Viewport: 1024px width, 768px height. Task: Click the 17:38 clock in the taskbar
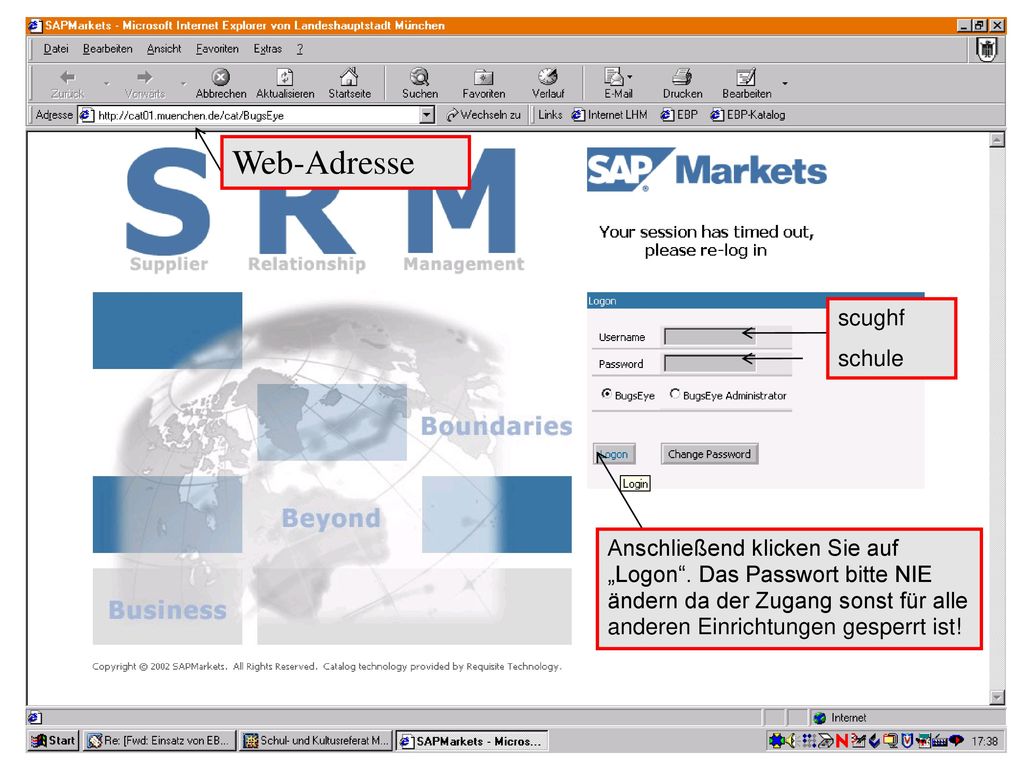click(984, 741)
